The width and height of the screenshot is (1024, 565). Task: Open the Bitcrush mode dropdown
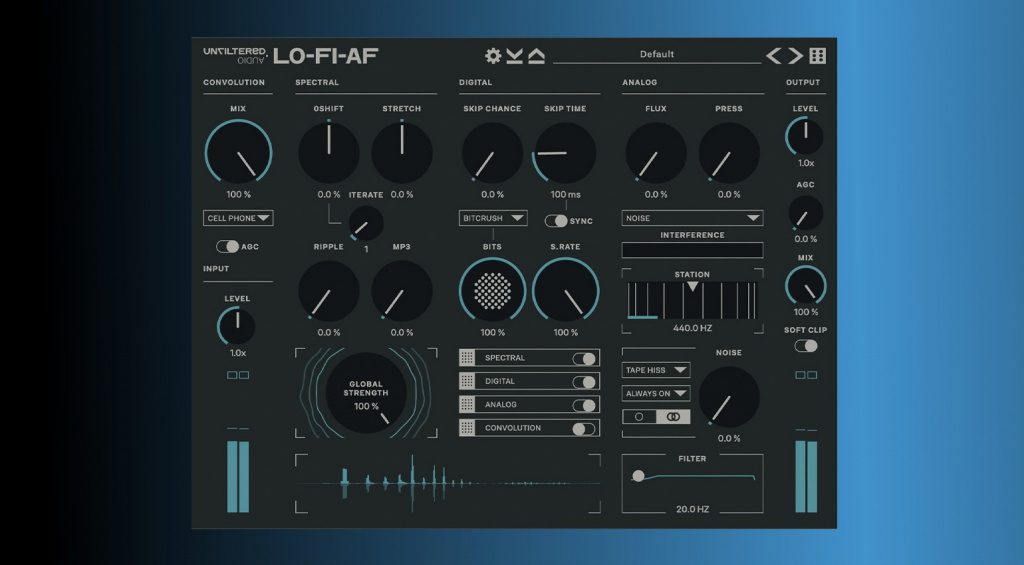pyautogui.click(x=493, y=218)
